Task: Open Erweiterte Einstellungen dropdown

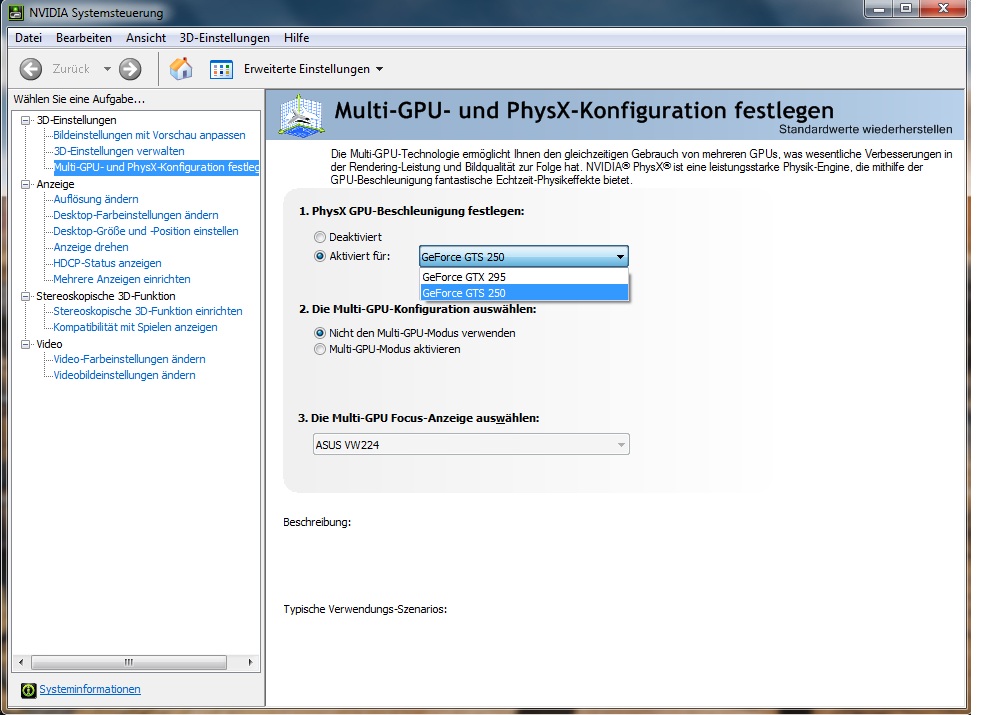Action: click(313, 69)
